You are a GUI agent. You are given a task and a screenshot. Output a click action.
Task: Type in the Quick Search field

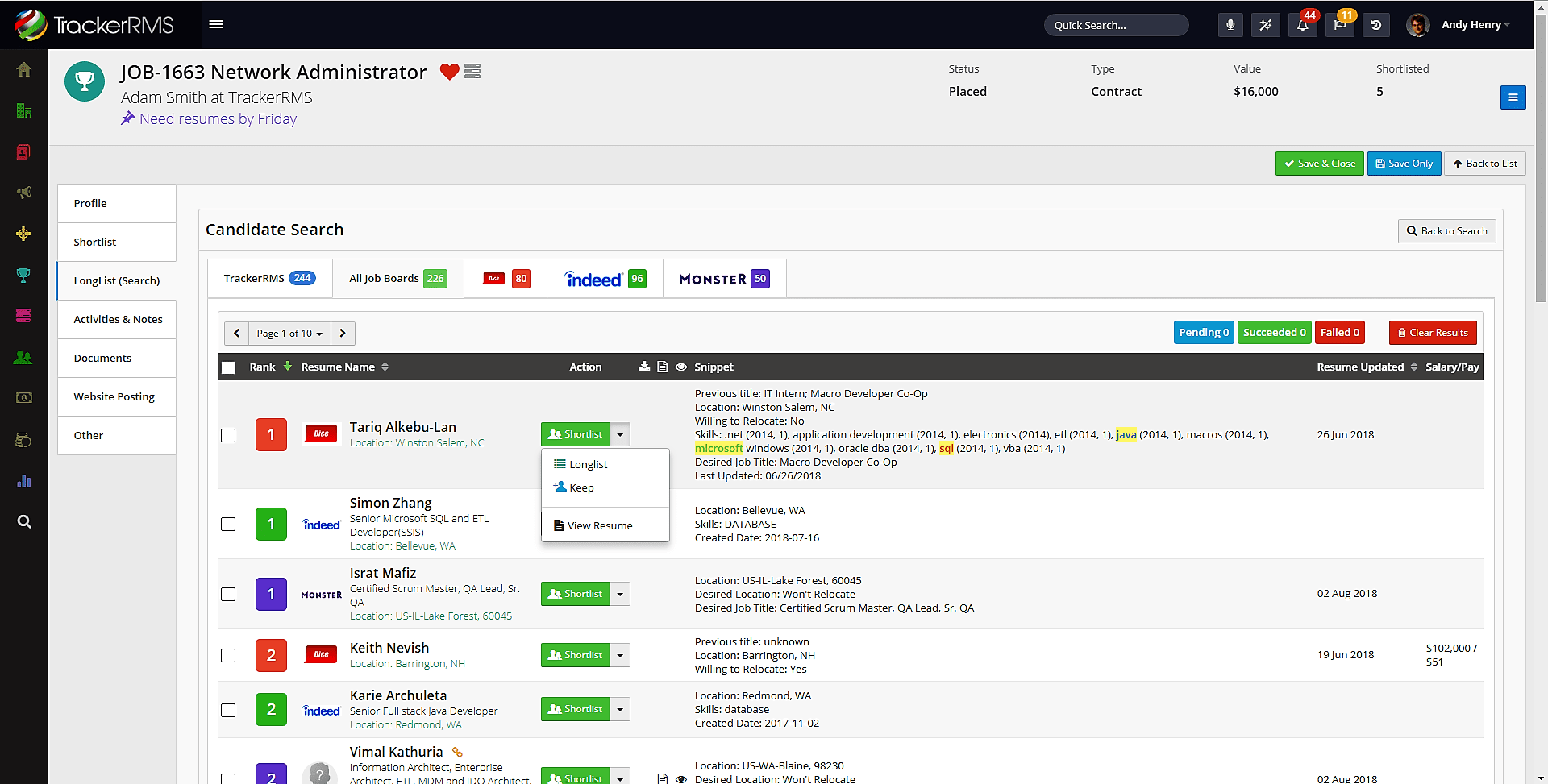tap(1116, 25)
